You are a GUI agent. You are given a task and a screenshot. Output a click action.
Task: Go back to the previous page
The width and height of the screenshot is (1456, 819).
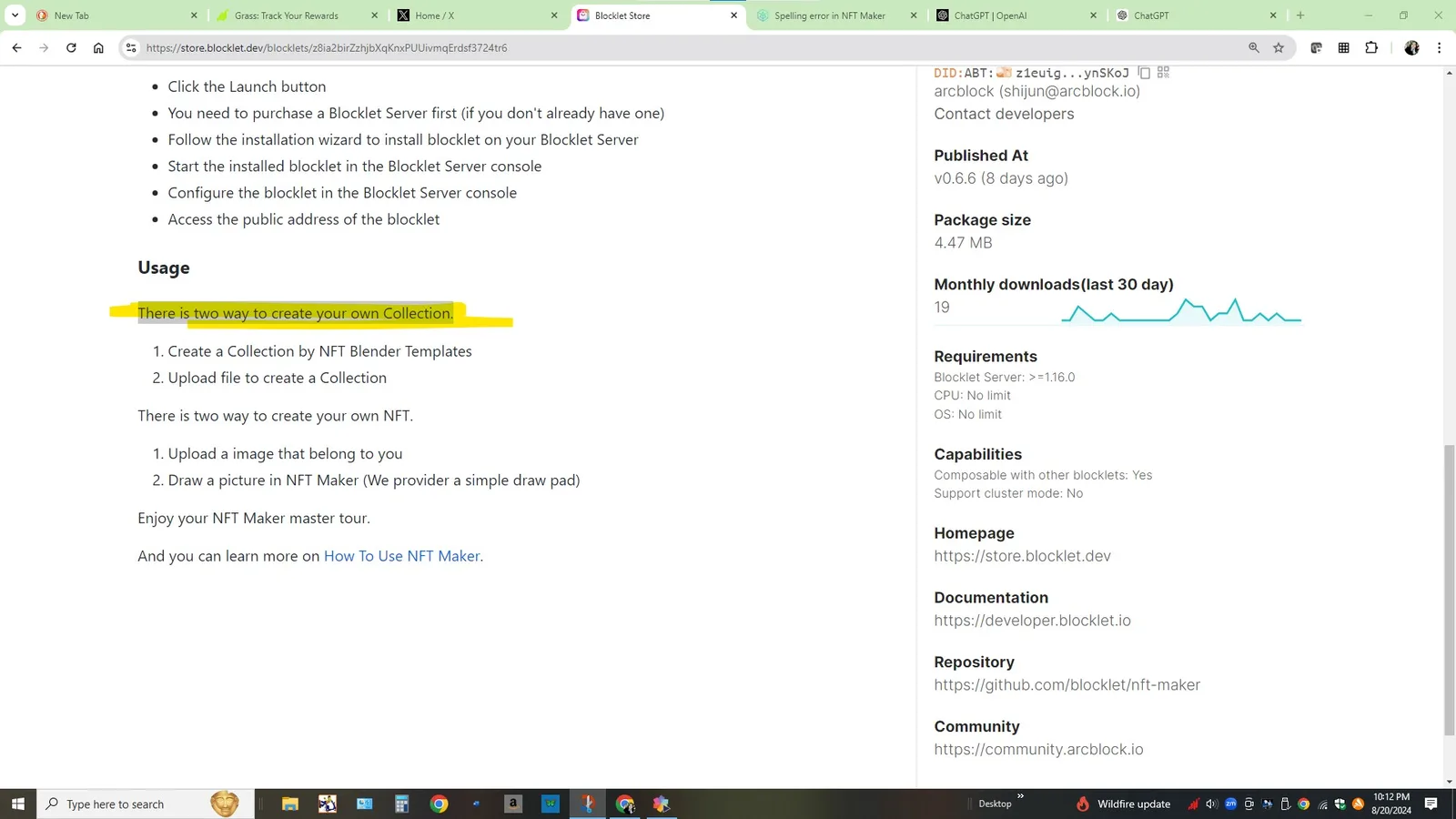point(16,48)
